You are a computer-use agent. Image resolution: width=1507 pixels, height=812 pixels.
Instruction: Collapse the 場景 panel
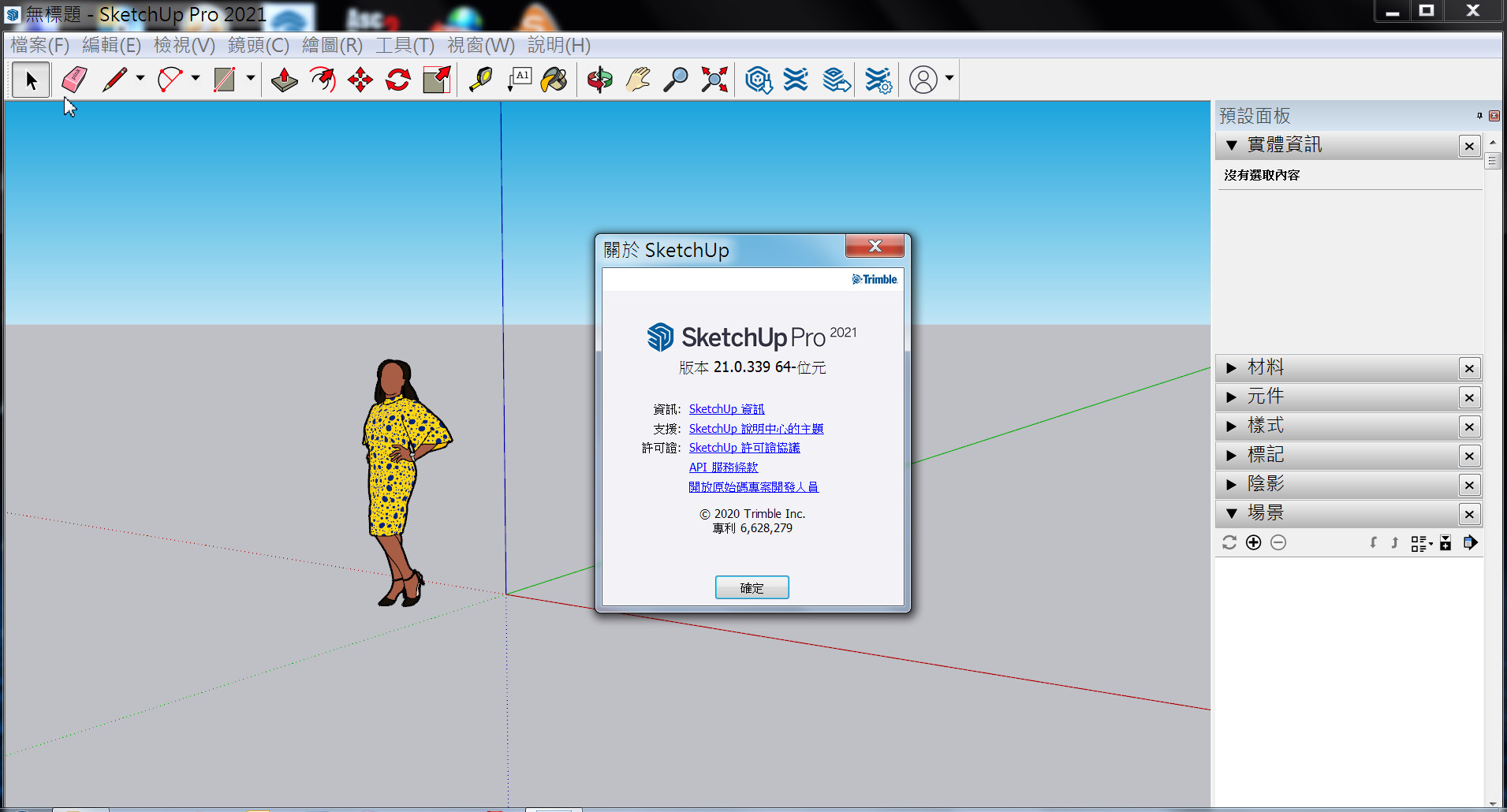pyautogui.click(x=1232, y=514)
